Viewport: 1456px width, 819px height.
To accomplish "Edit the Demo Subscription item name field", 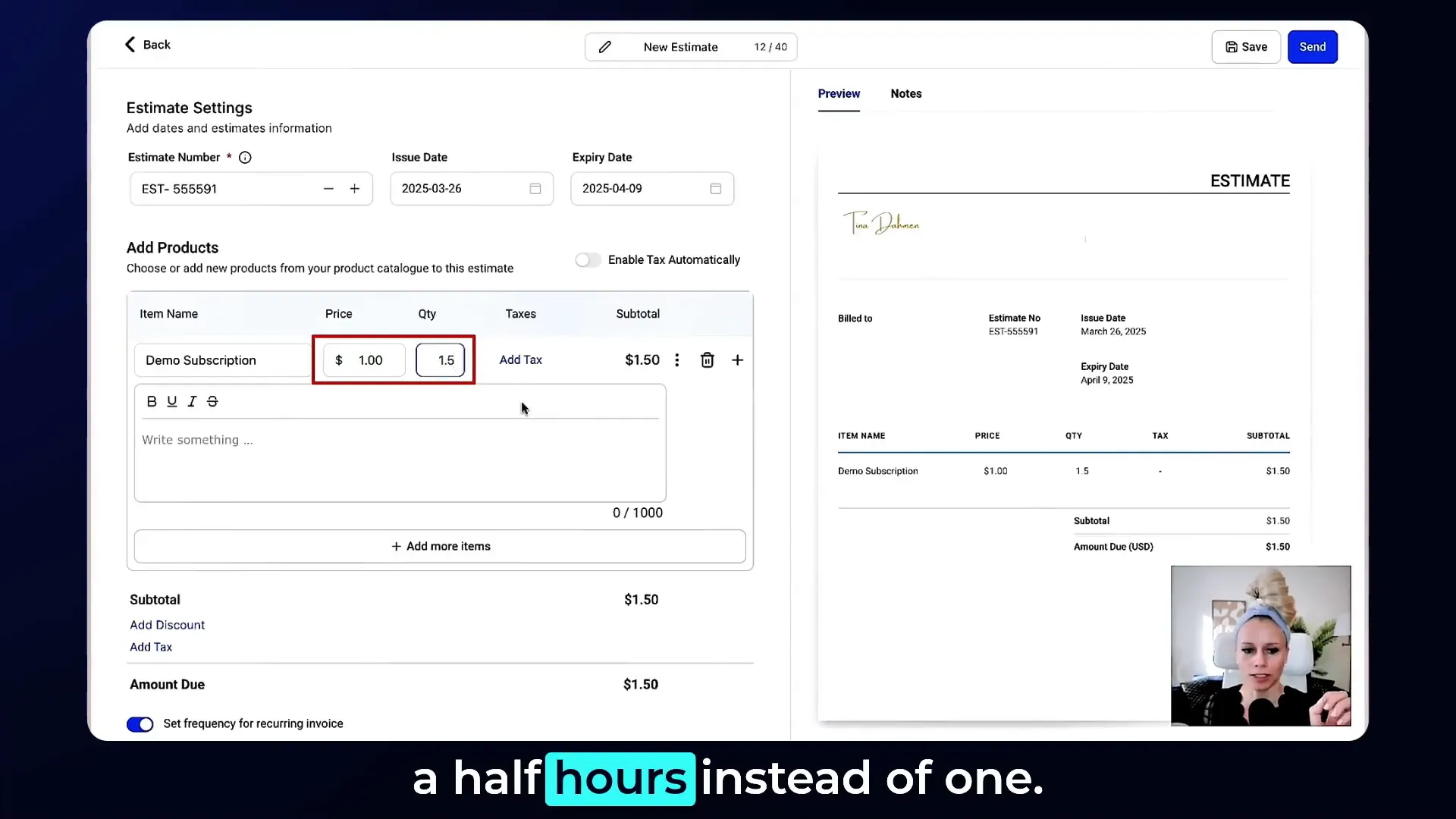I will point(223,360).
